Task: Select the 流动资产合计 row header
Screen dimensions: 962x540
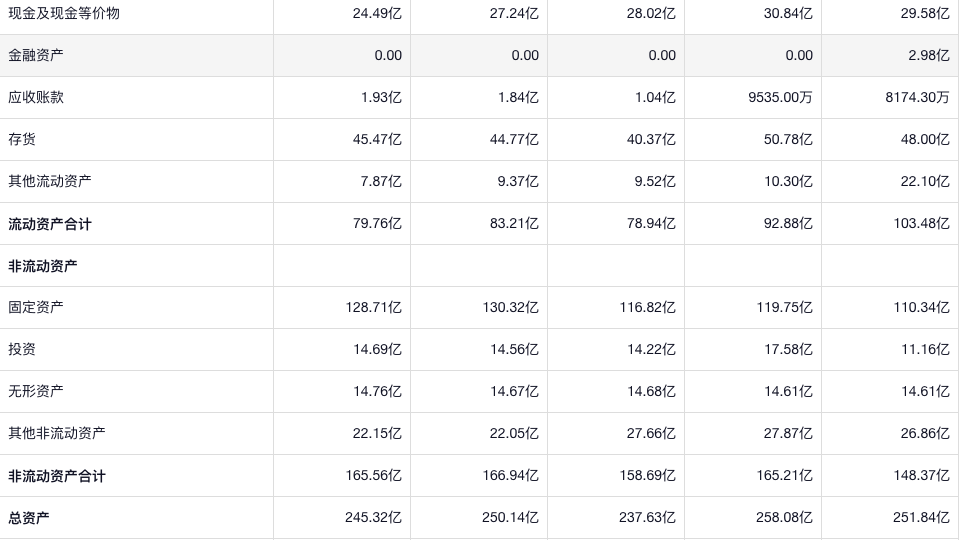Action: [50, 223]
